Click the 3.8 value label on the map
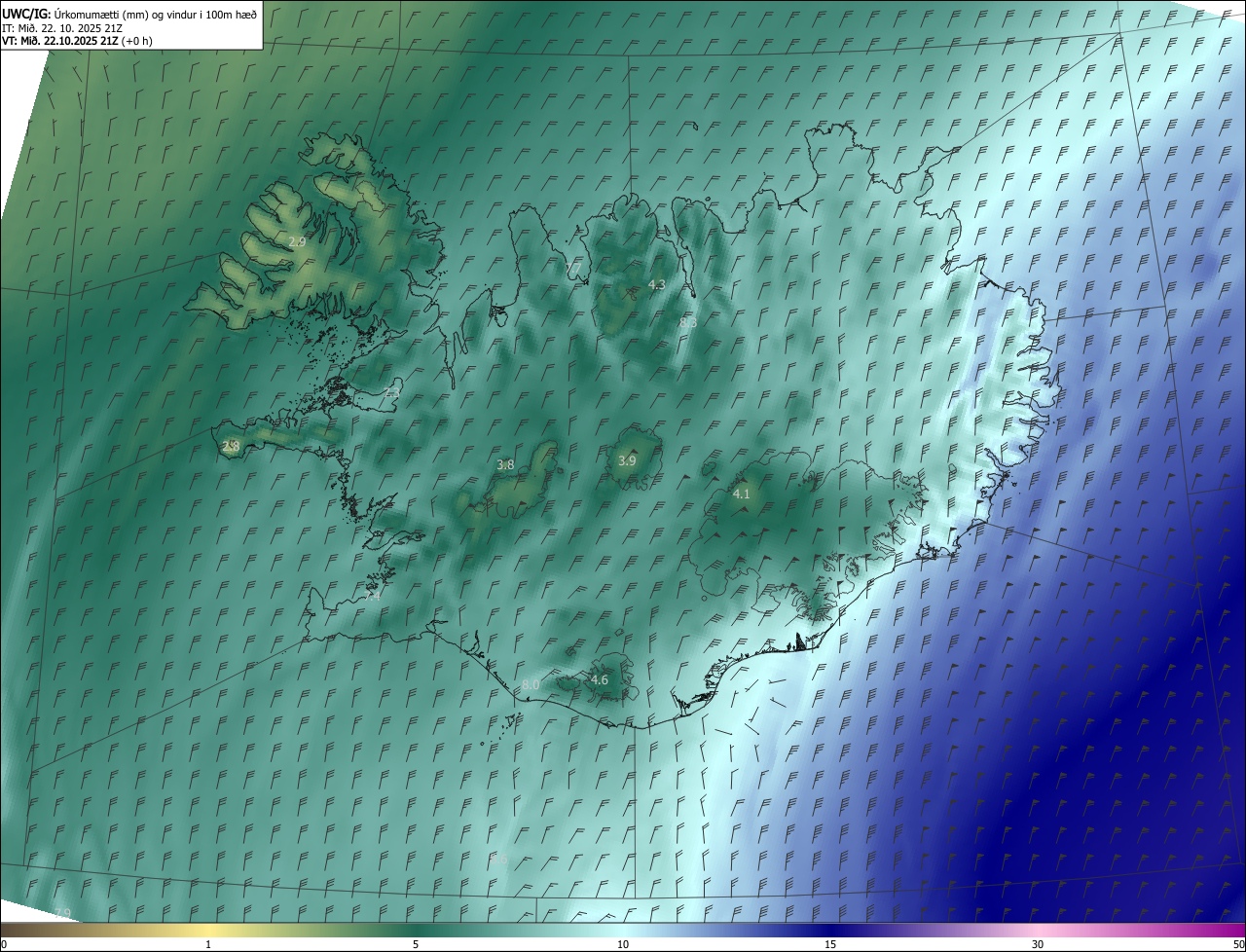Image resolution: width=1246 pixels, height=952 pixels. 505,464
